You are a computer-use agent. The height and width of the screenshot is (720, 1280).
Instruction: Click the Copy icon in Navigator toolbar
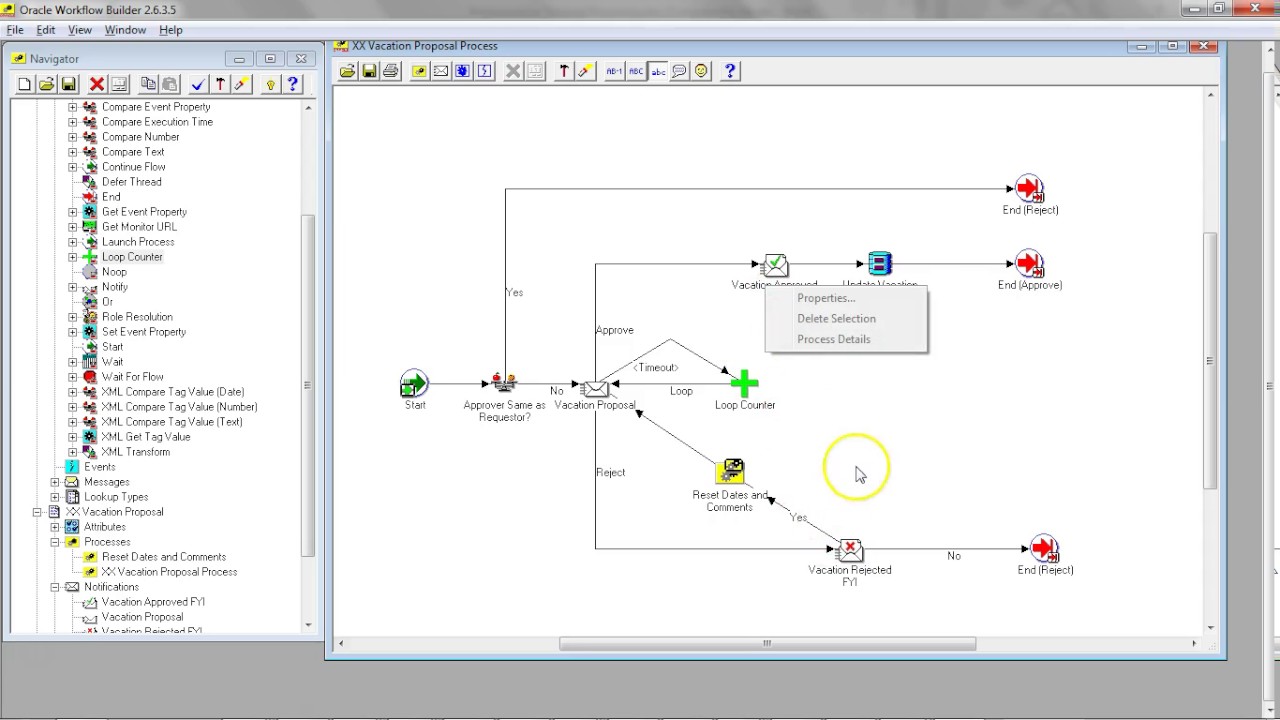(148, 85)
